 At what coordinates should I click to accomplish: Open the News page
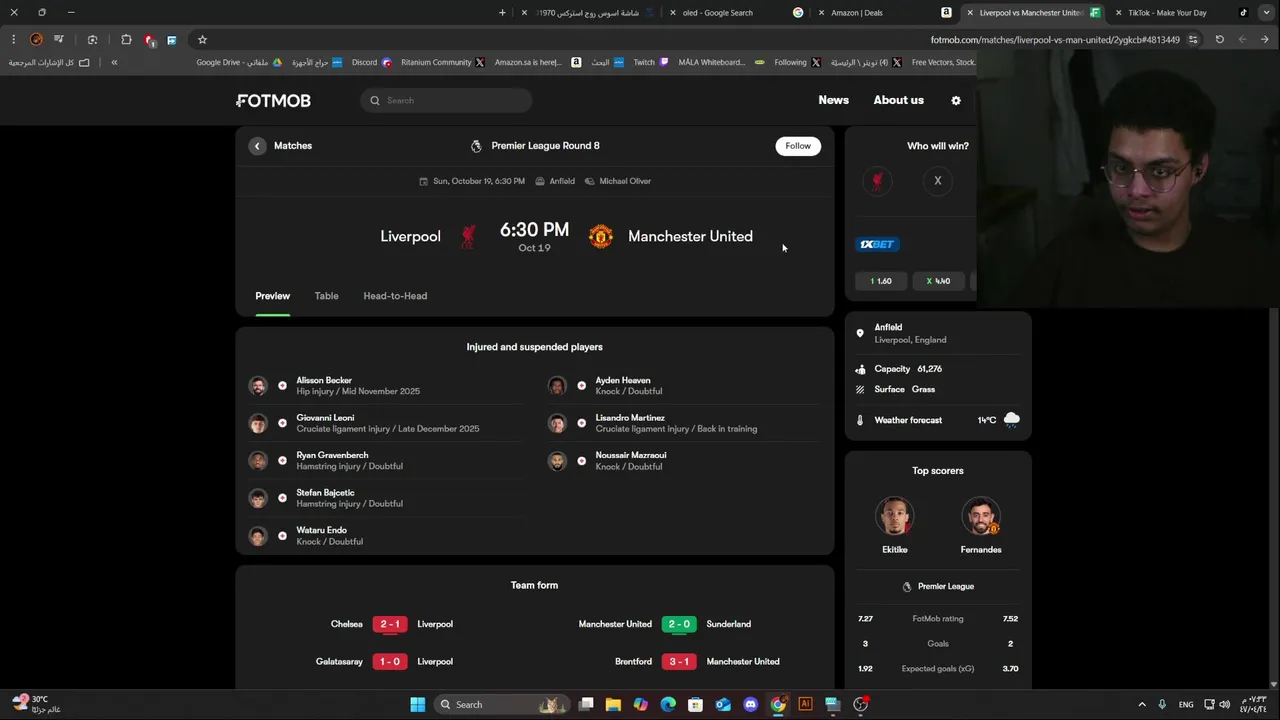(x=833, y=100)
